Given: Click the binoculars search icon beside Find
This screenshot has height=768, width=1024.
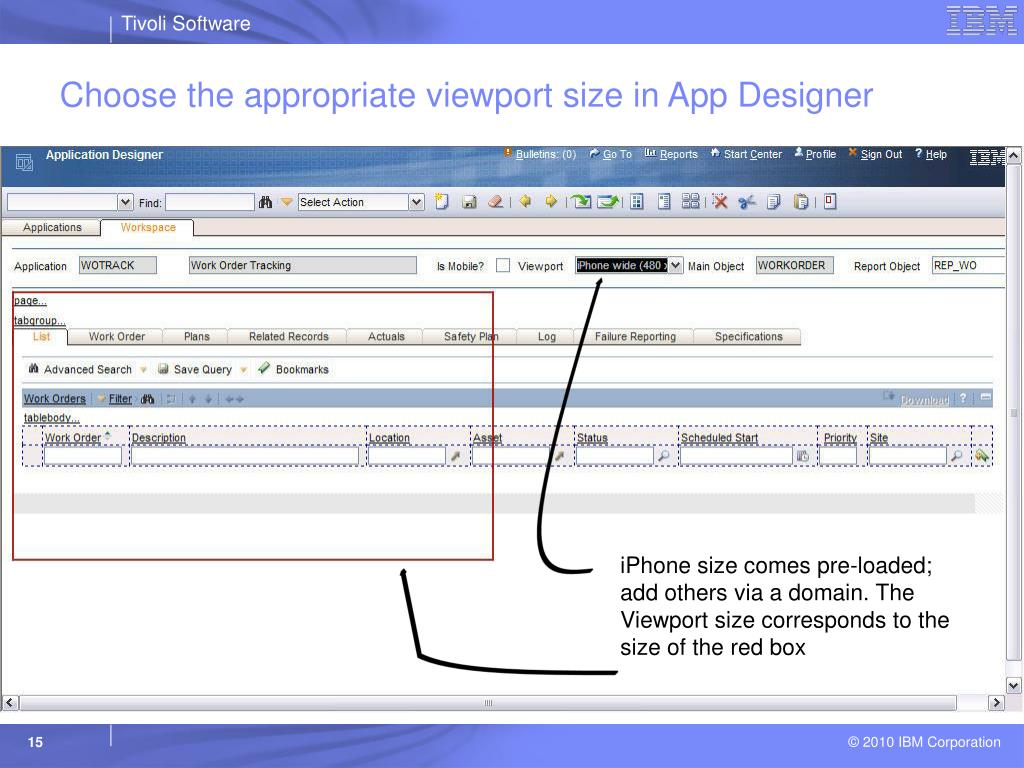Looking at the screenshot, I should tap(265, 202).
